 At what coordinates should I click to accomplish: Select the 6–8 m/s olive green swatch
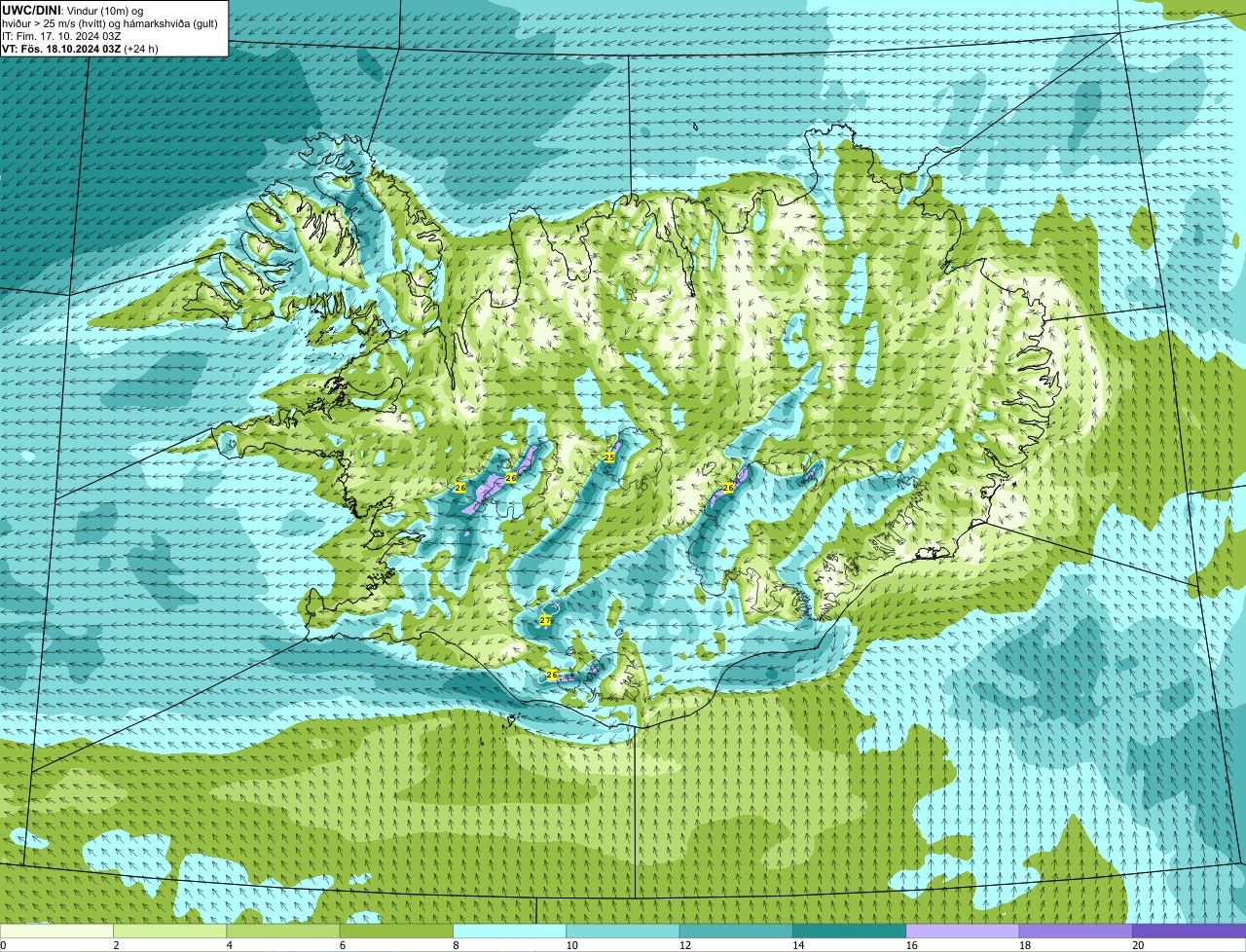click(397, 931)
